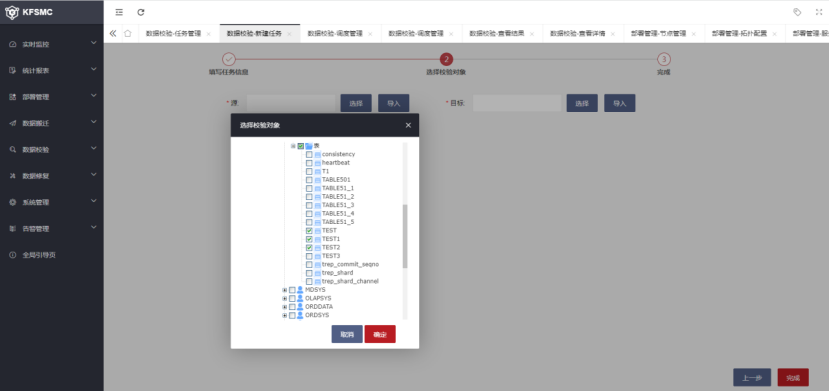Expand the MDSYS tree node

(284, 290)
